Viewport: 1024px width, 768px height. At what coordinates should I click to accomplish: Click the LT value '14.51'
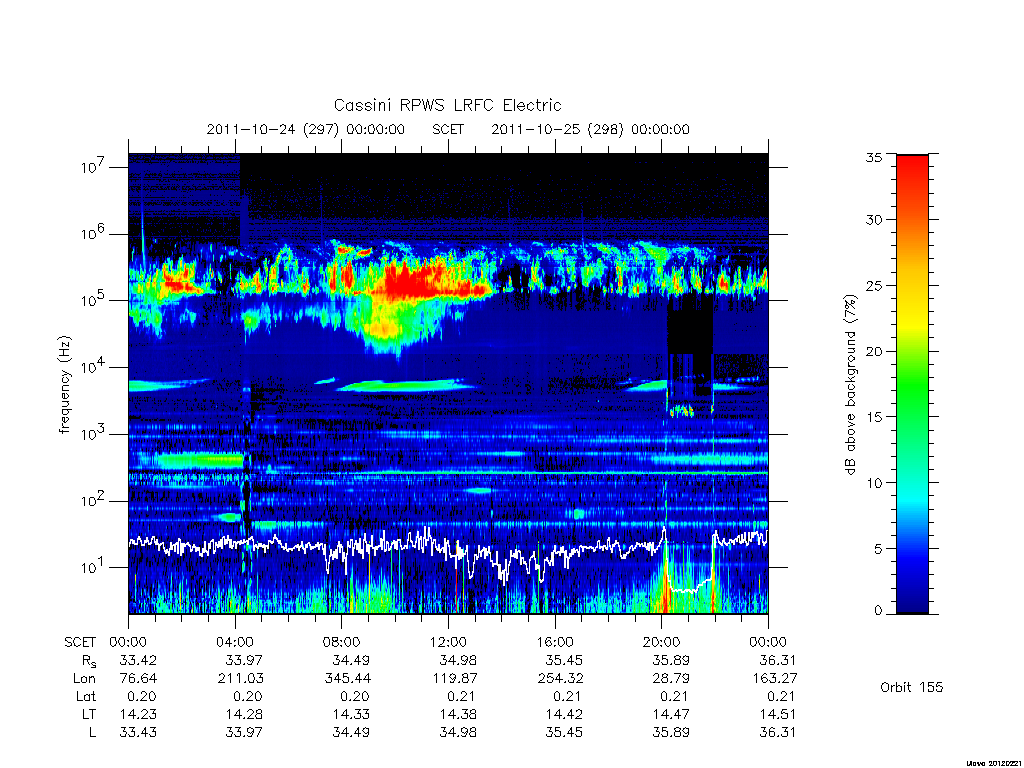point(777,714)
